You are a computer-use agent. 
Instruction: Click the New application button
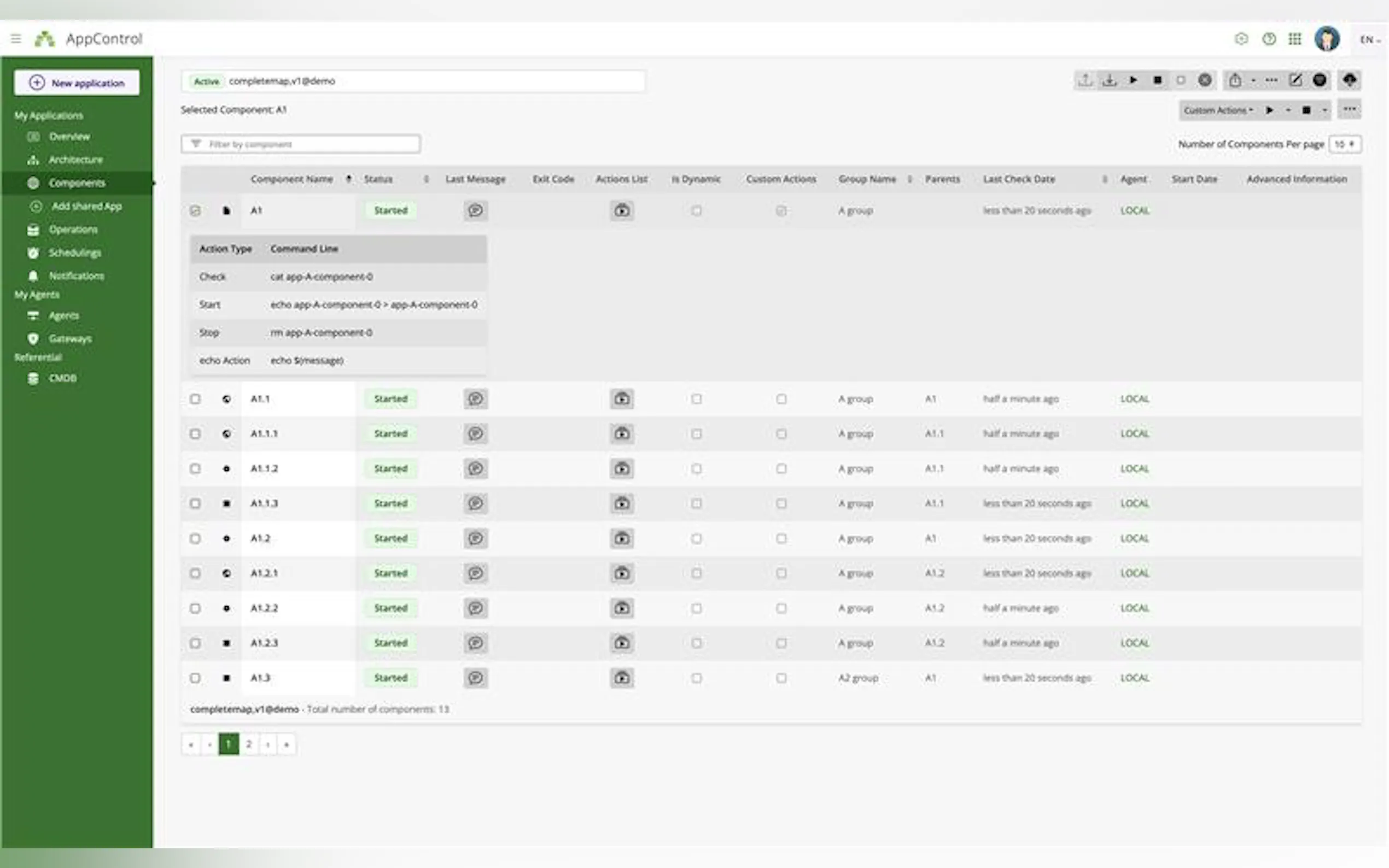point(77,83)
